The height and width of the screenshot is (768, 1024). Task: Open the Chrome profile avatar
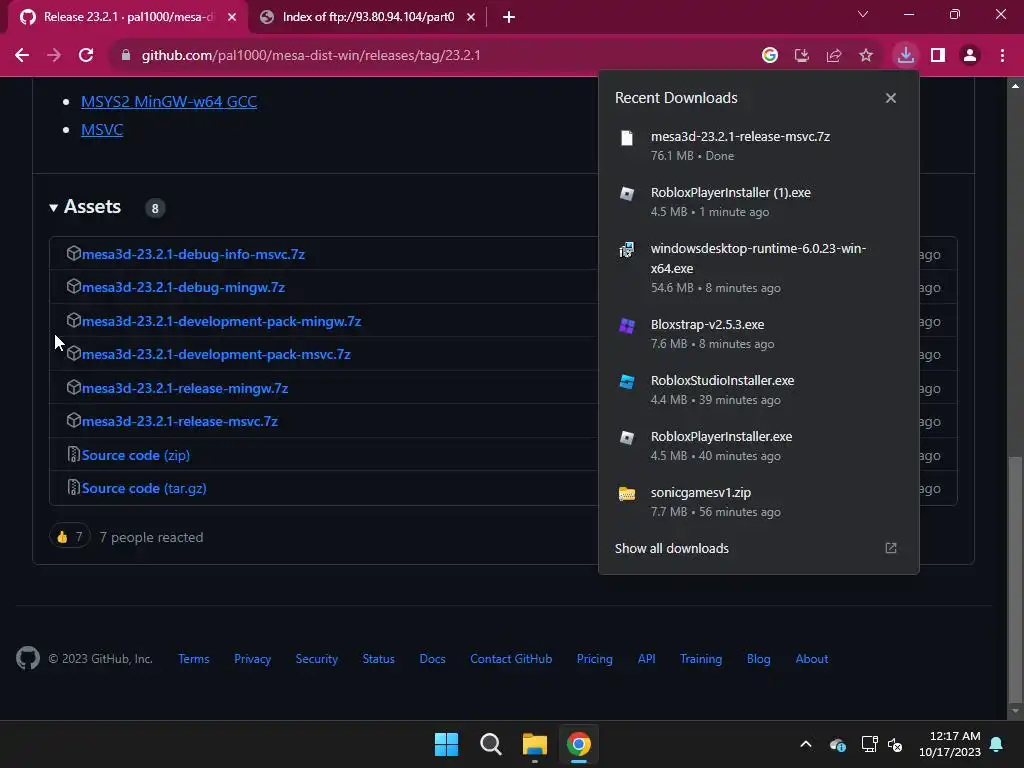click(x=970, y=56)
